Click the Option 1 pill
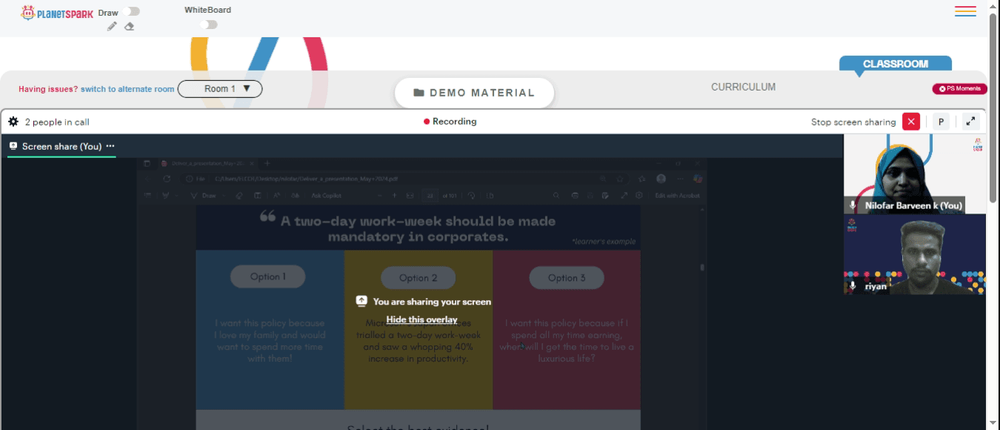The image size is (1000, 430). pyautogui.click(x=268, y=276)
